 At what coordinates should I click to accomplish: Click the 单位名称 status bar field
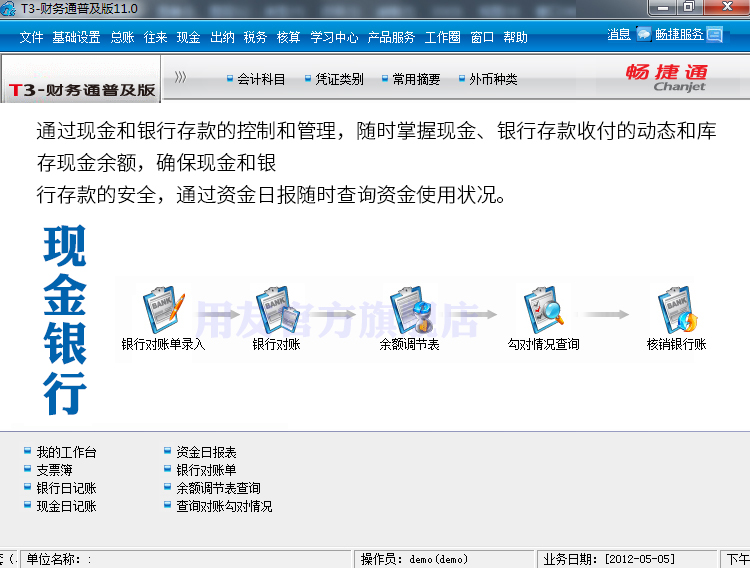pos(186,559)
